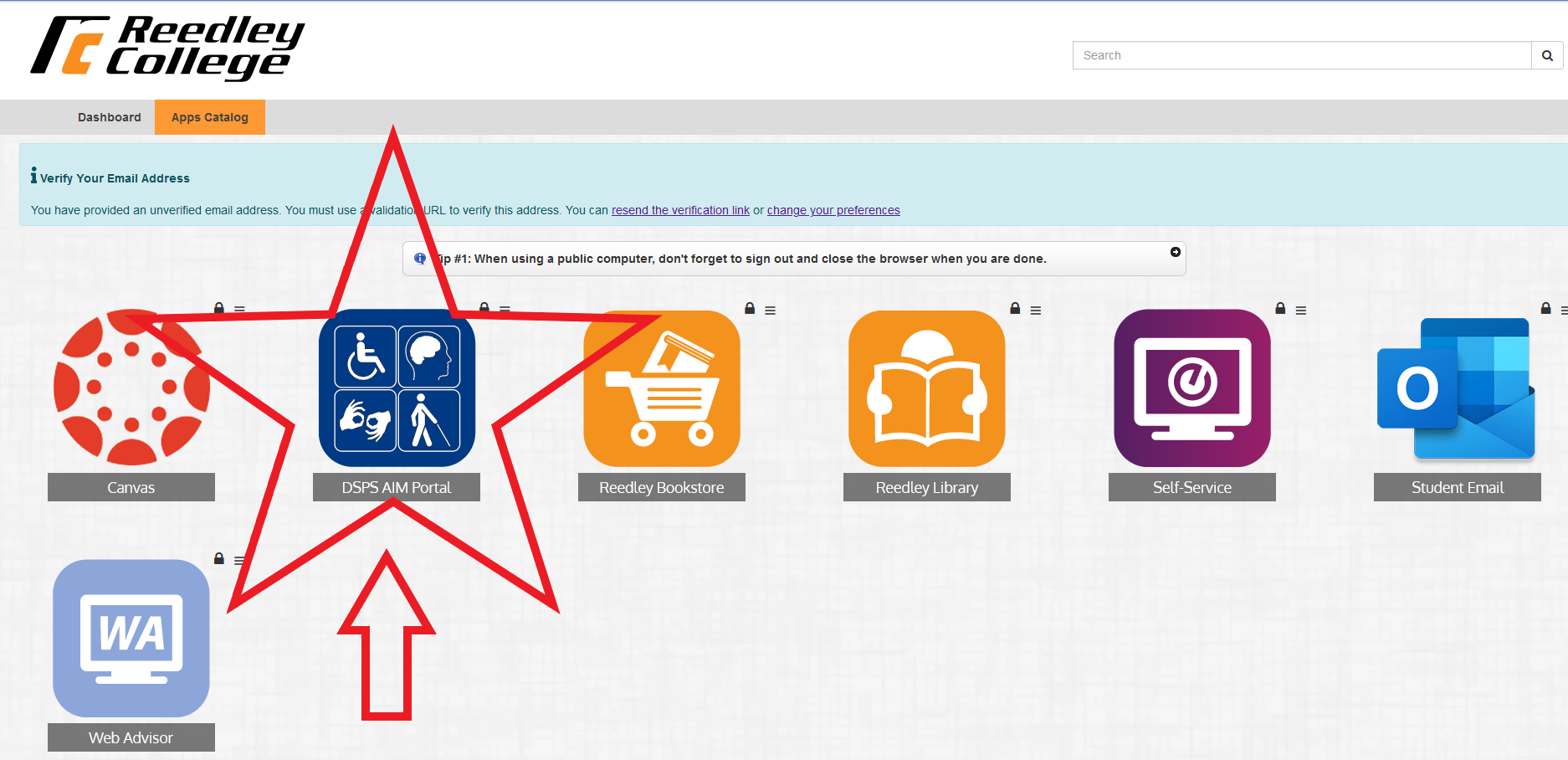This screenshot has width=1568, height=760.
Task: Click the lock icon above Canvas
Action: point(219,308)
